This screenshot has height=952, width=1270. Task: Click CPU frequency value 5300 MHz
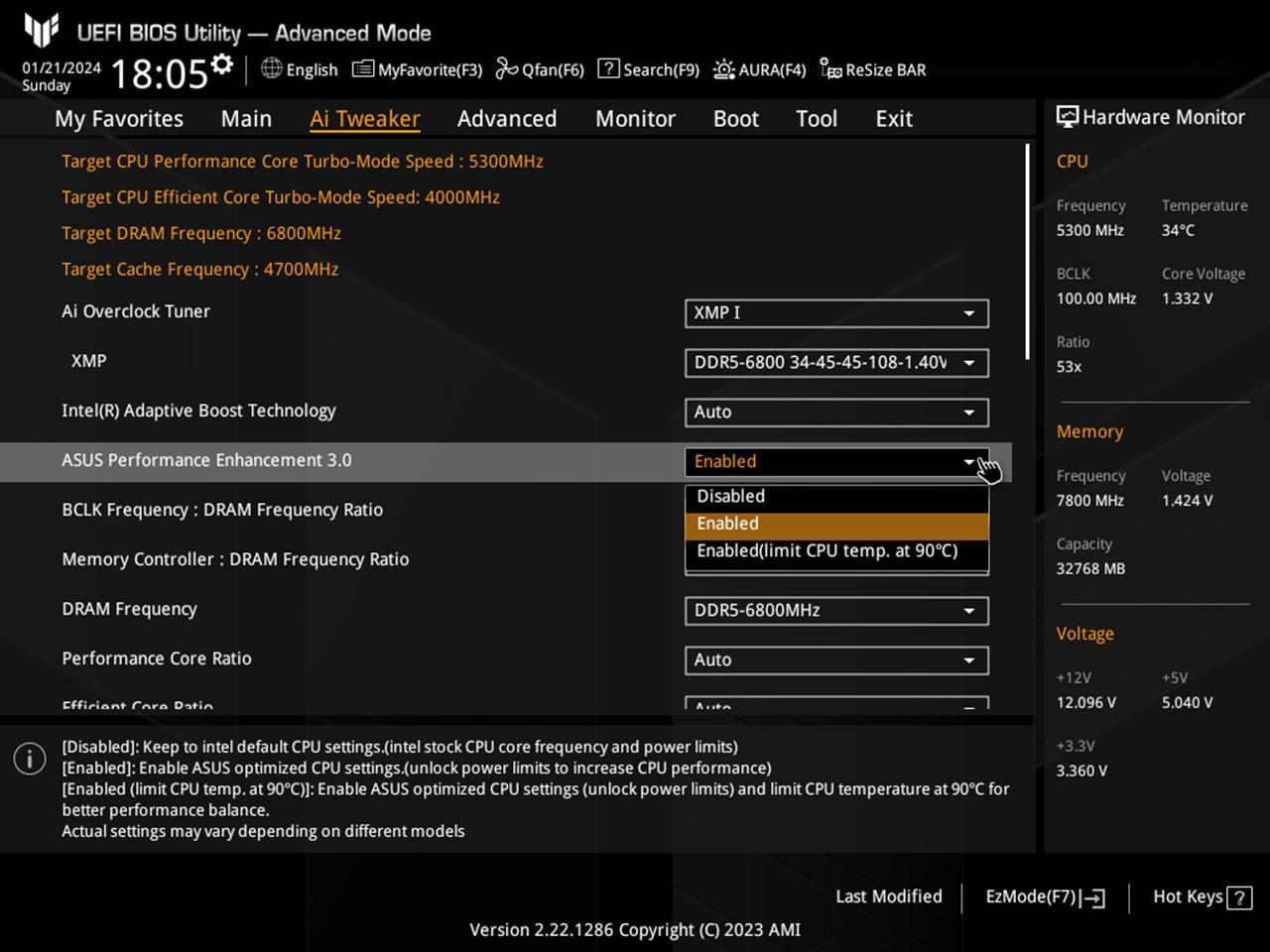point(1090,230)
